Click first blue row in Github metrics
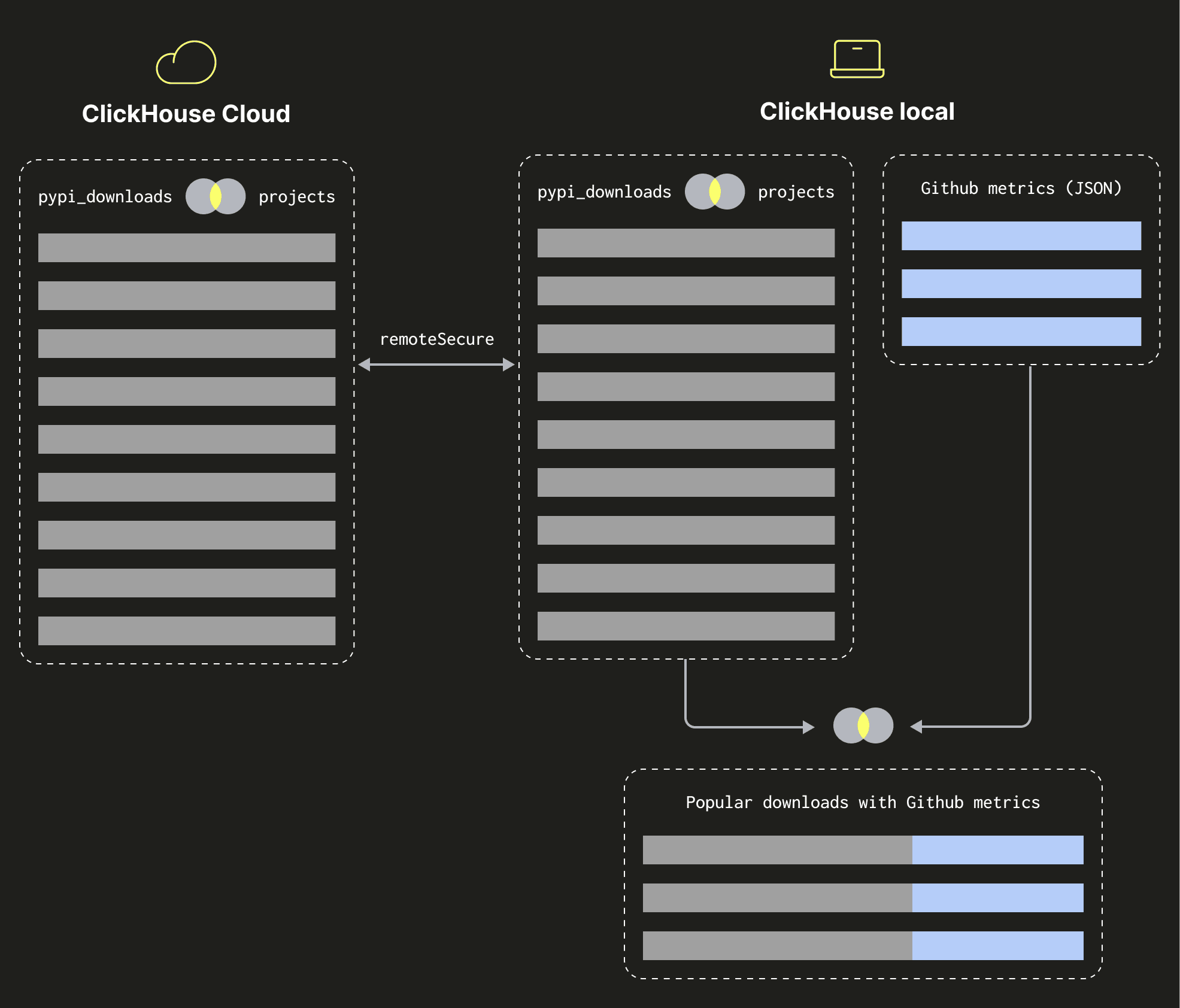This screenshot has width=1180, height=1008. (1021, 236)
